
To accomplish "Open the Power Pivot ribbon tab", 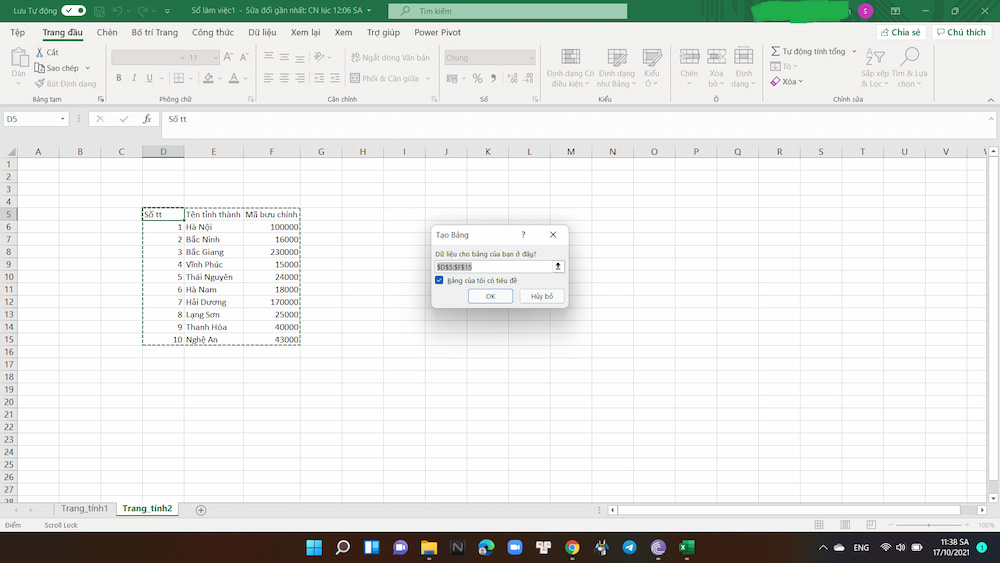I will pos(438,33).
